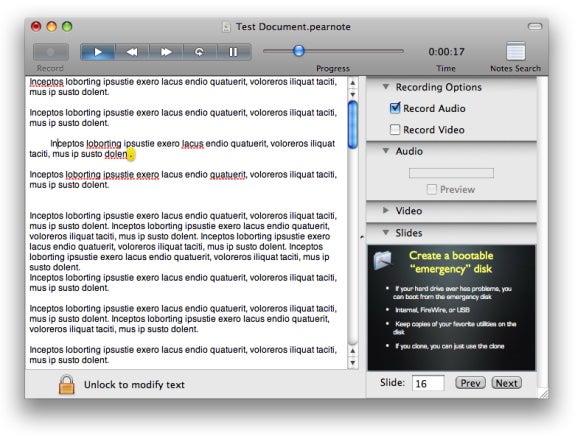Click the toolbar toggle pill in title bar
586x436 pixels.
pyautogui.click(x=535, y=26)
